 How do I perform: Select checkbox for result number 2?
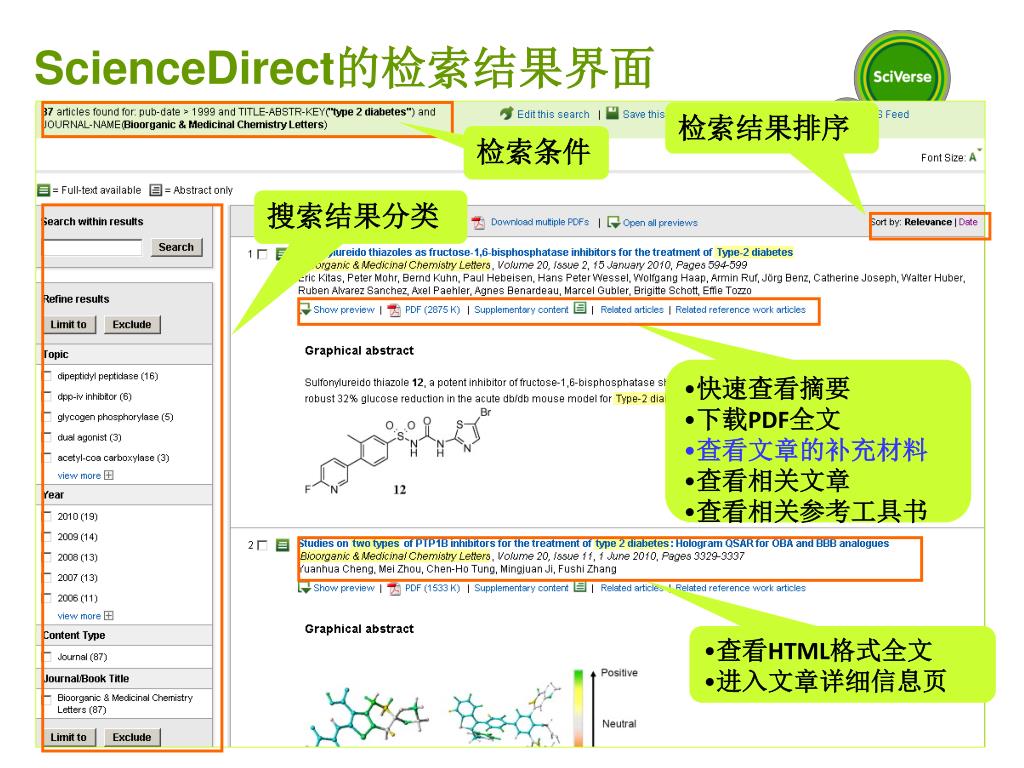point(263,545)
